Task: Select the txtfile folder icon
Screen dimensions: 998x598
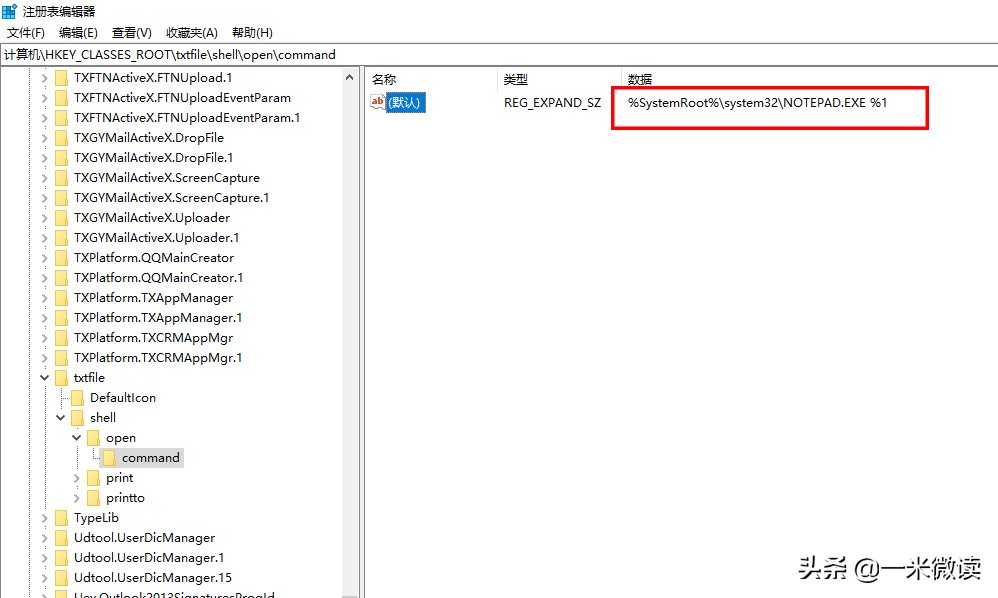Action: 61,377
